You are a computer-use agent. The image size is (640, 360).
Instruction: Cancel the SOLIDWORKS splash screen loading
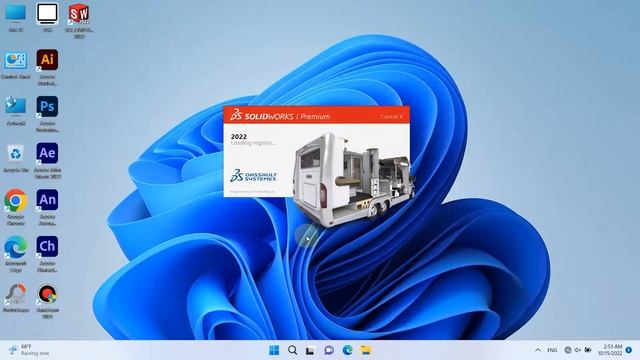point(391,117)
